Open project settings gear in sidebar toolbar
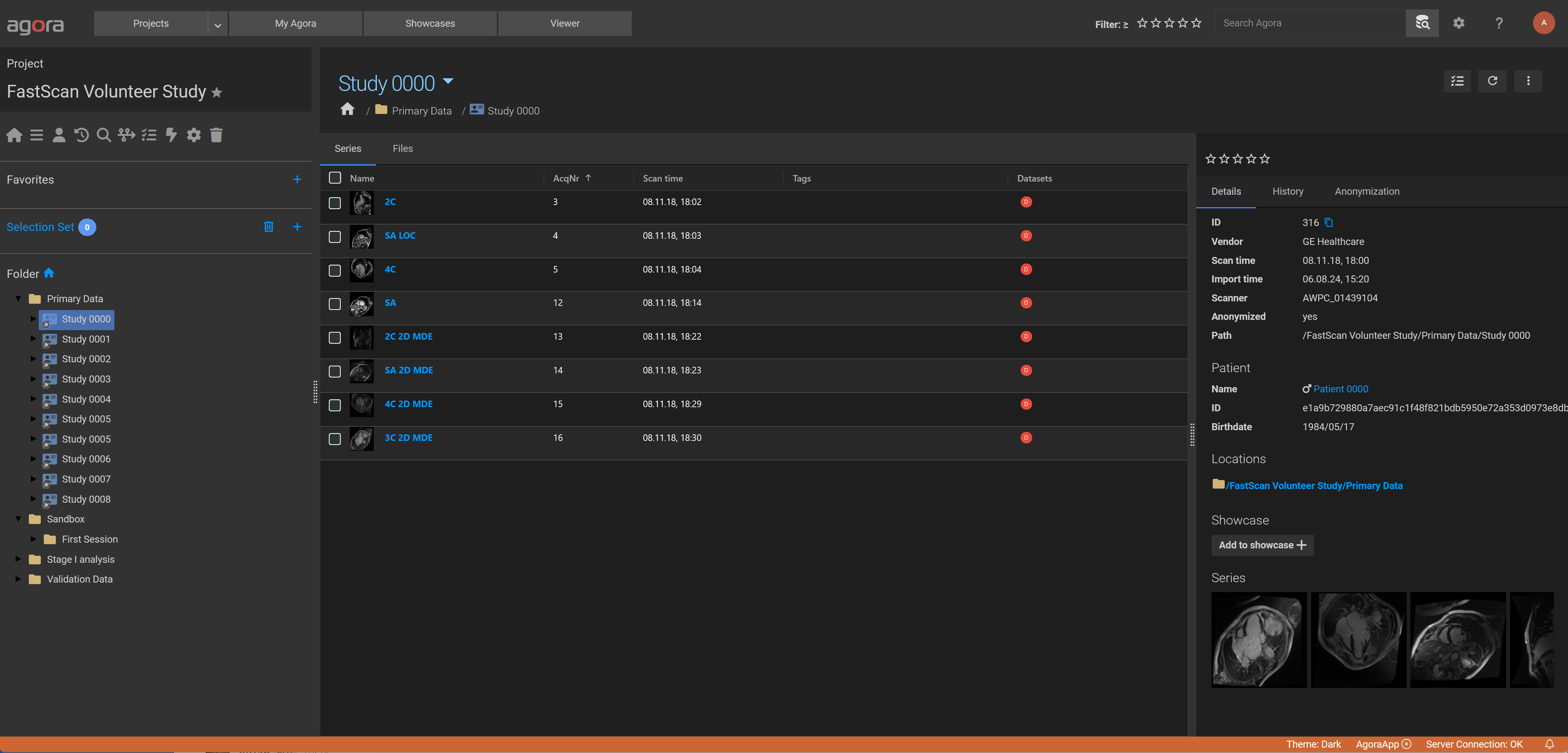Screen dimensions: 1568x753 coord(193,135)
